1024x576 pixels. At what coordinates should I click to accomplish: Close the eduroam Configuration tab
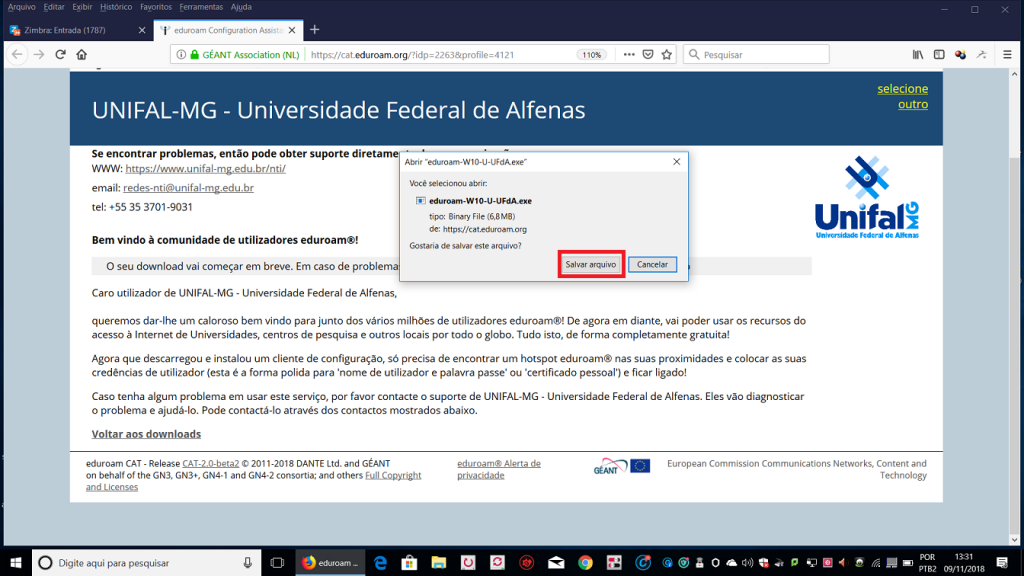coord(292,30)
